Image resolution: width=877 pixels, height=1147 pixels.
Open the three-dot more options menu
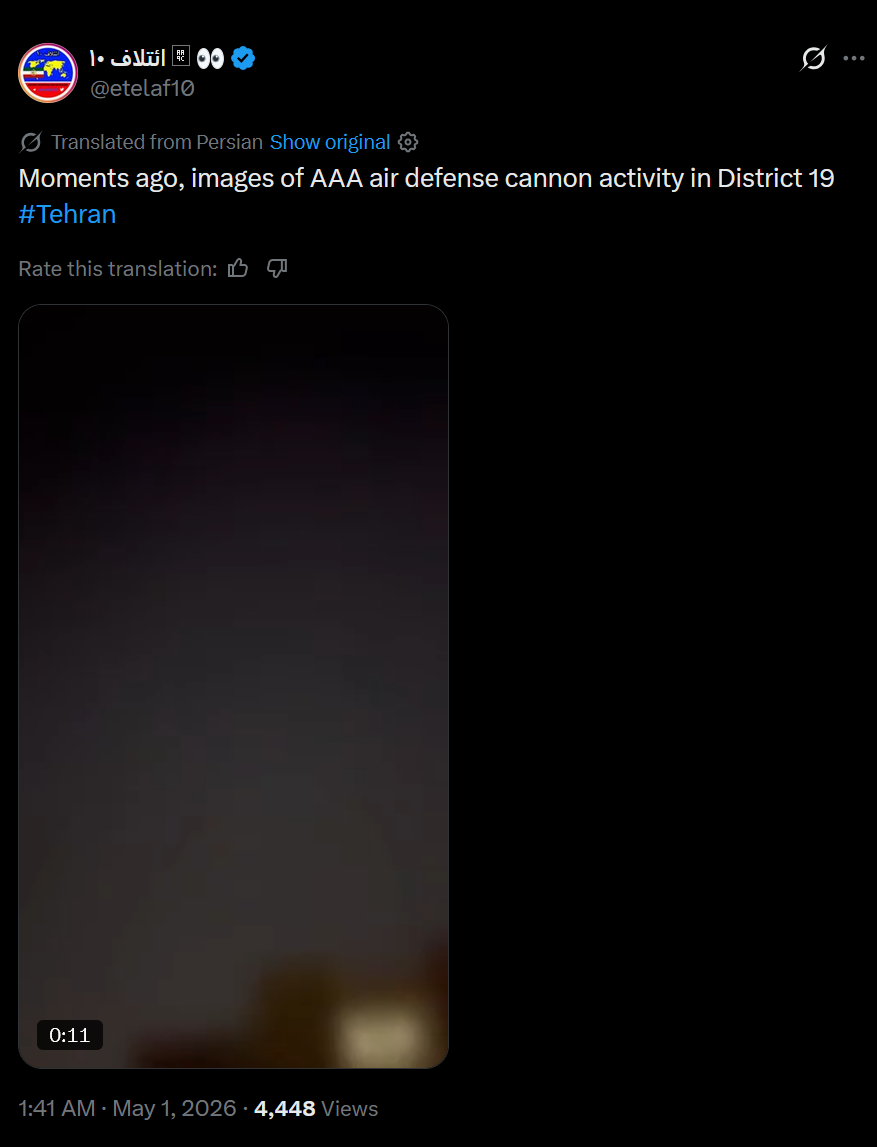(854, 58)
